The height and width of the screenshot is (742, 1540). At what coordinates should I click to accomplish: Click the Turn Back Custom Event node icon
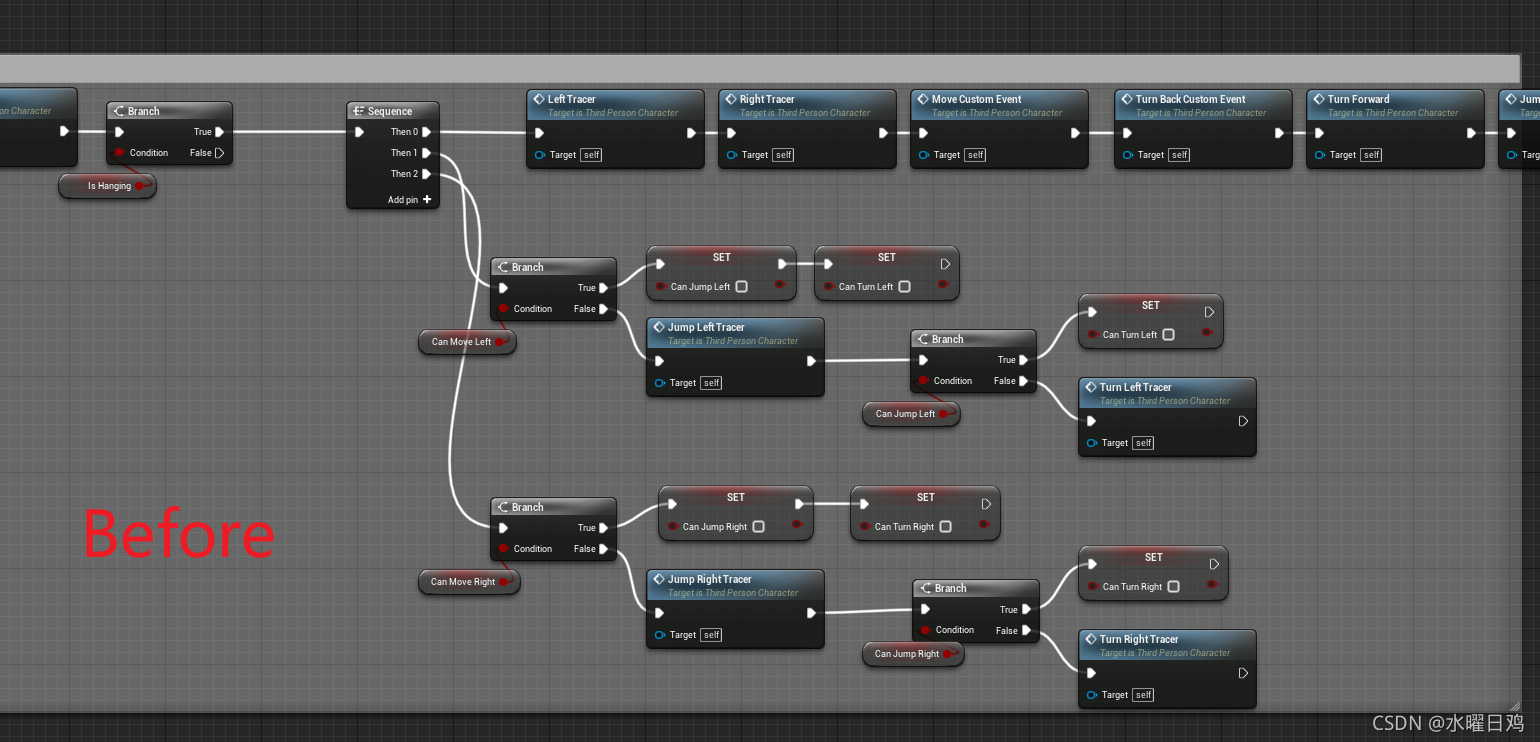coord(1126,99)
